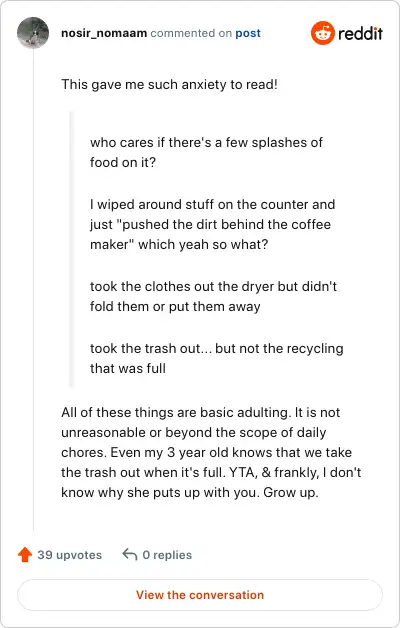Select the '0 replies' label
Image resolution: width=400 pixels, height=628 pixels.
[x=167, y=555]
